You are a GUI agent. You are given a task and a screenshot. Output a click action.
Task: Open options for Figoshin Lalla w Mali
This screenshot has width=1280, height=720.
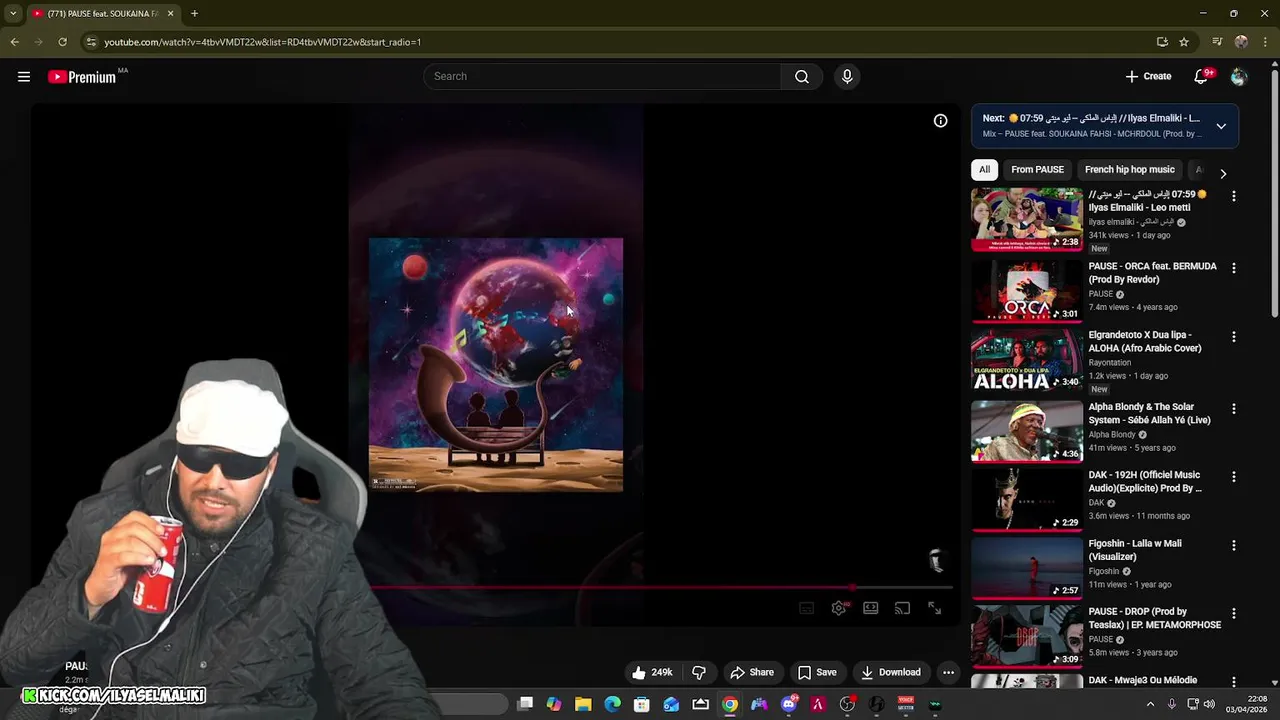coord(1233,546)
